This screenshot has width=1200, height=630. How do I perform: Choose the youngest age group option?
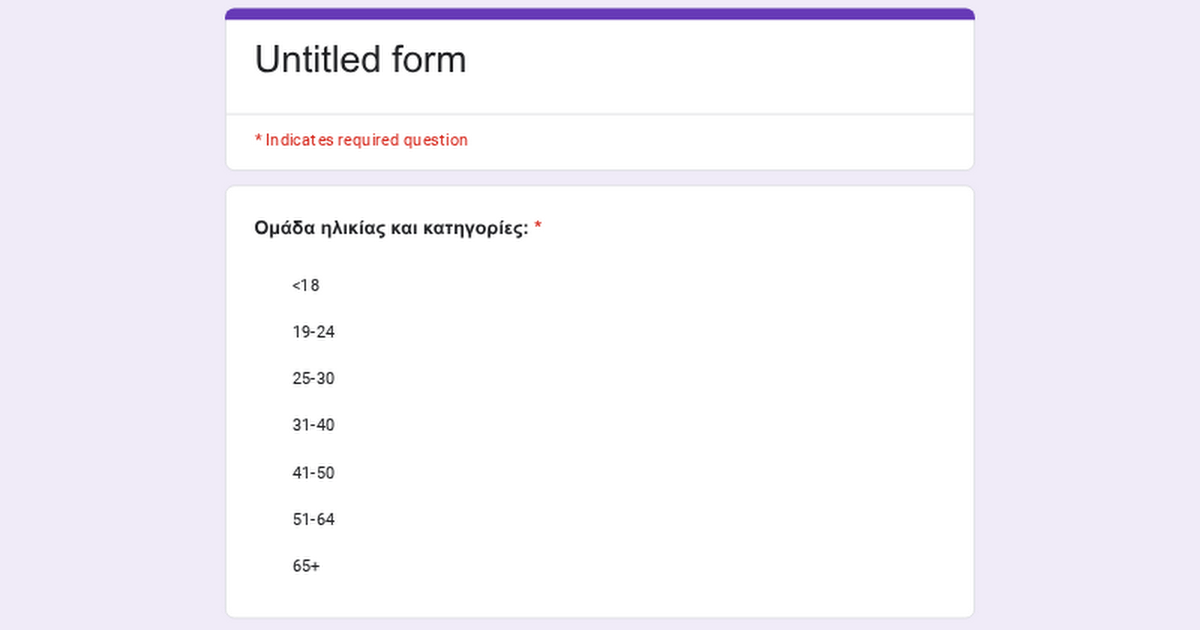(x=305, y=285)
